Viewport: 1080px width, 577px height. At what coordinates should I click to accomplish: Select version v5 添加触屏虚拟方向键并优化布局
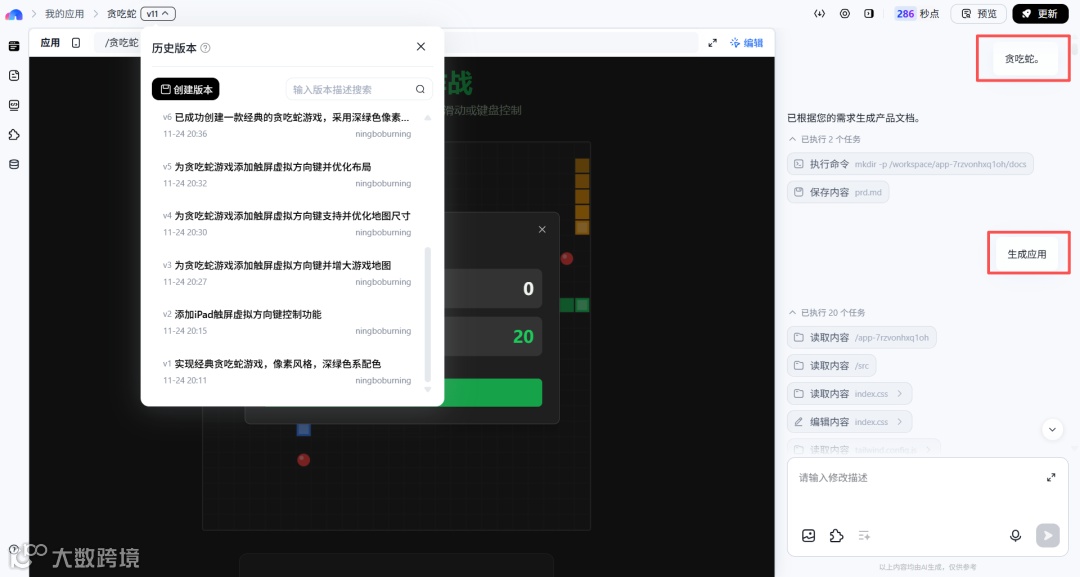pos(287,174)
